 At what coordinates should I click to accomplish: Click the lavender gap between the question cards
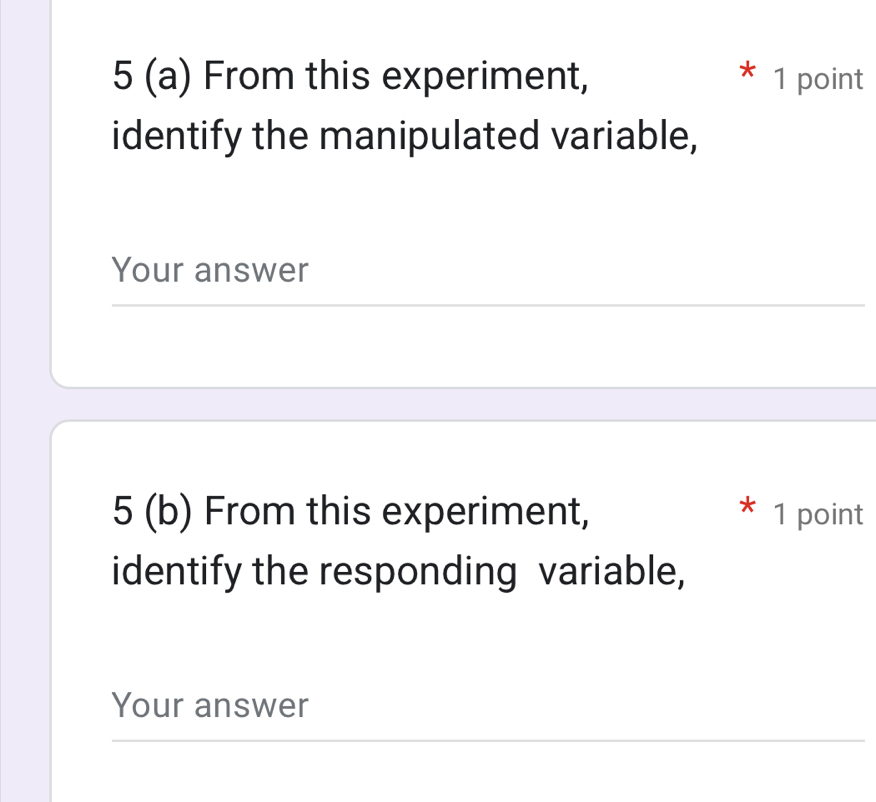pos(460,404)
